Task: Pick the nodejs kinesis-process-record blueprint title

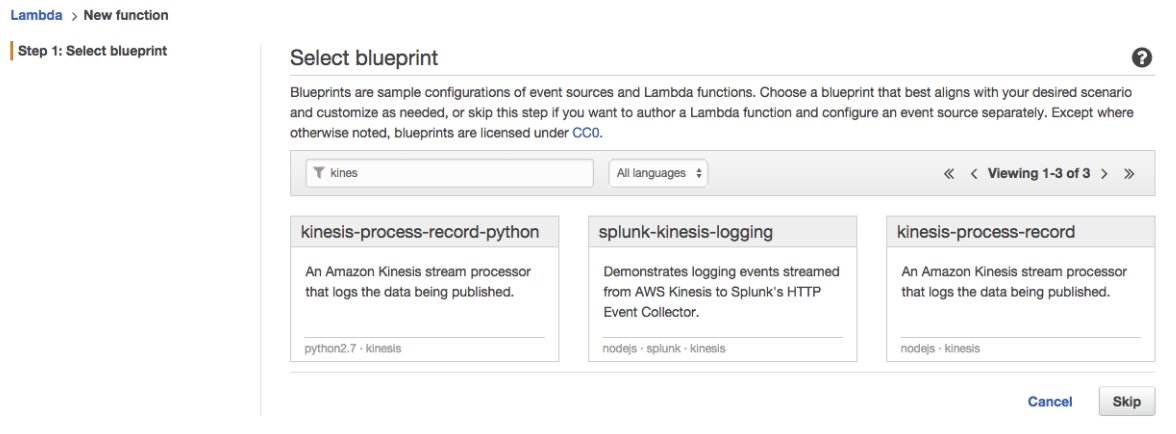Action: click(985, 232)
